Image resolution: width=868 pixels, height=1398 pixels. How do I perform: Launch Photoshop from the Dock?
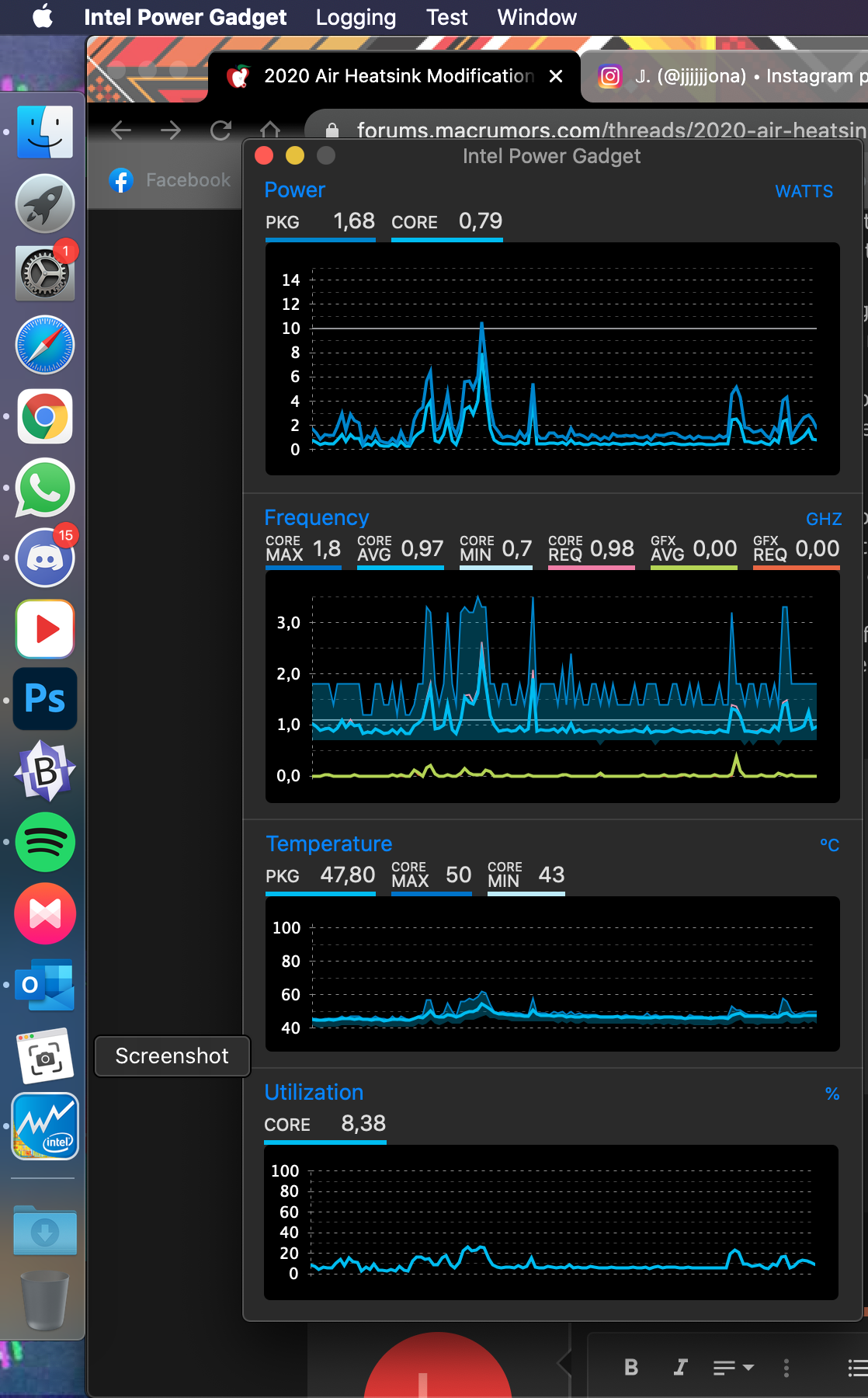[x=45, y=699]
